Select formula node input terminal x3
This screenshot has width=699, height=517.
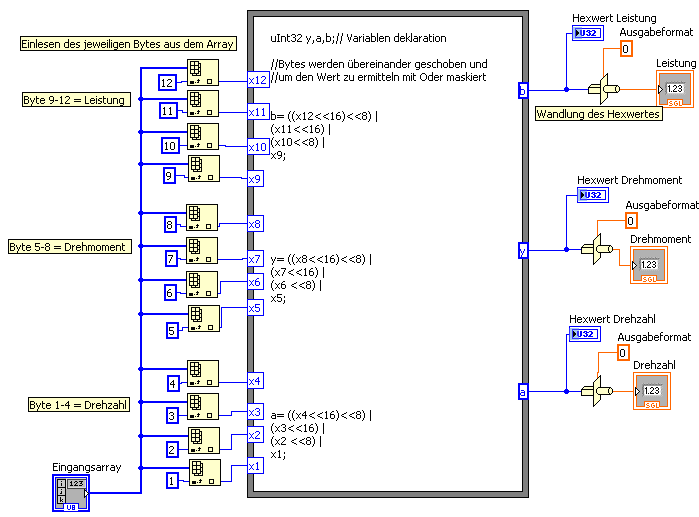pos(255,412)
